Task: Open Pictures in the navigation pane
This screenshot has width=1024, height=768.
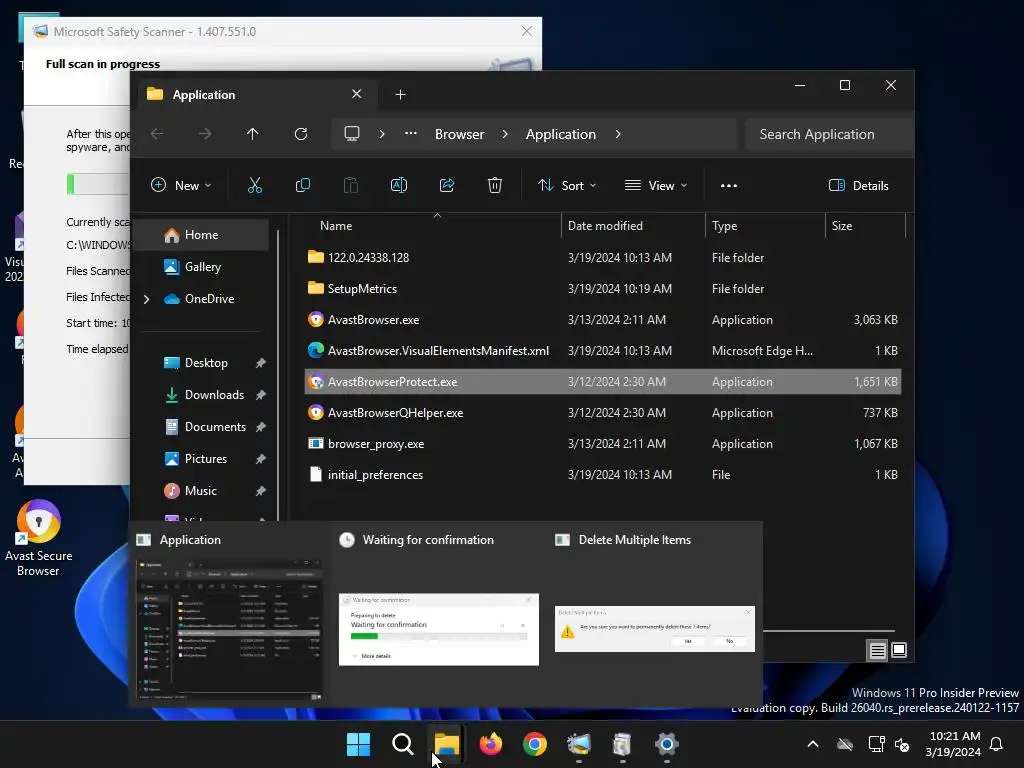Action: pyautogui.click(x=206, y=459)
